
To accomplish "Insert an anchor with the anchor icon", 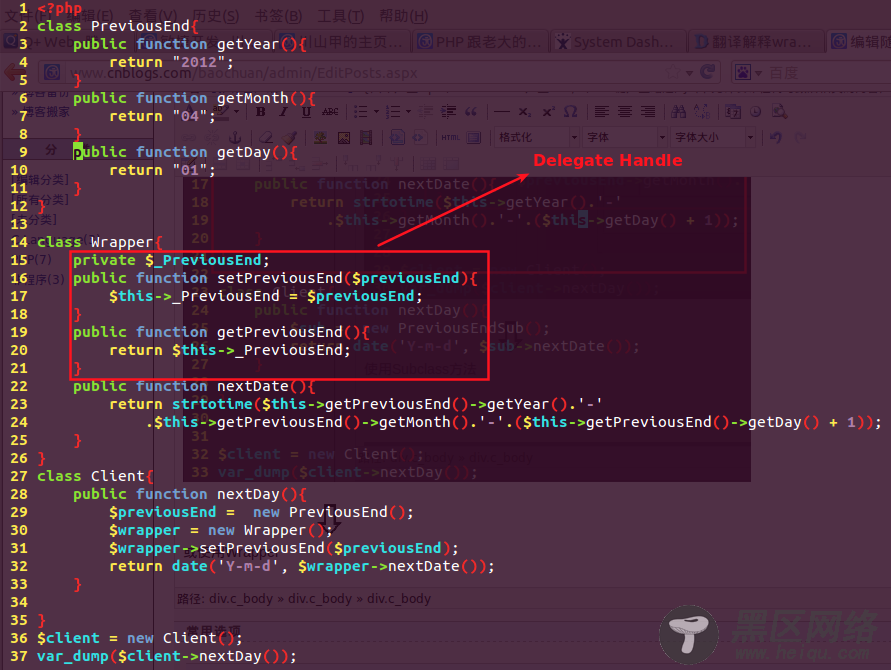I will point(235,138).
